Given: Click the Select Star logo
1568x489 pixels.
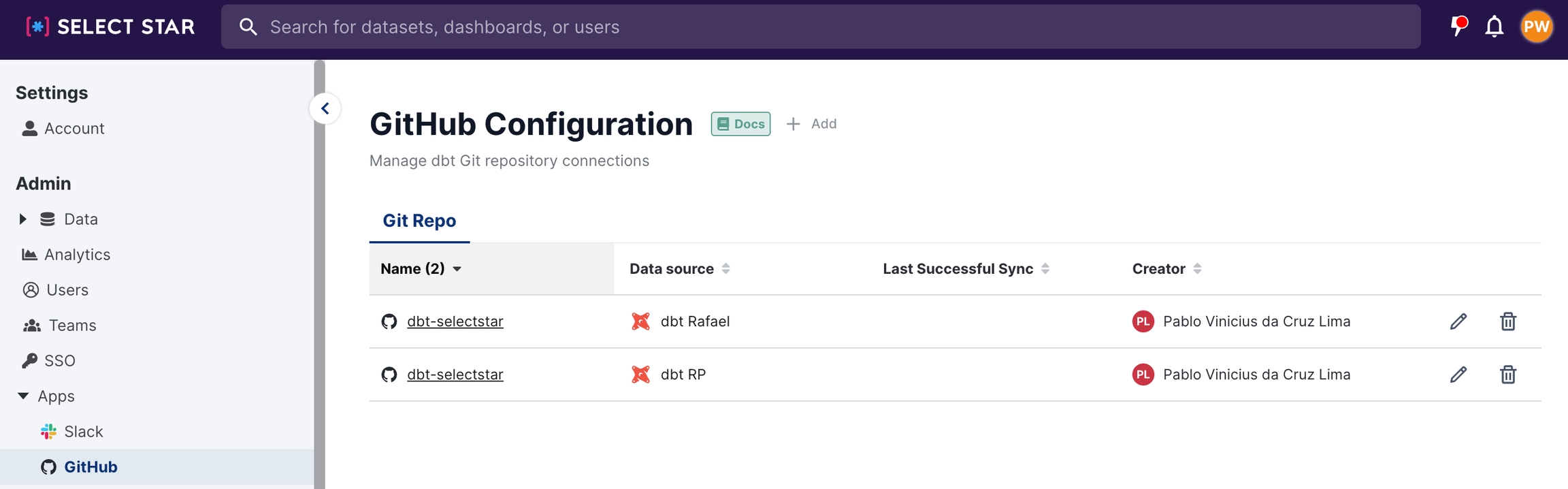Looking at the screenshot, I should (111, 27).
